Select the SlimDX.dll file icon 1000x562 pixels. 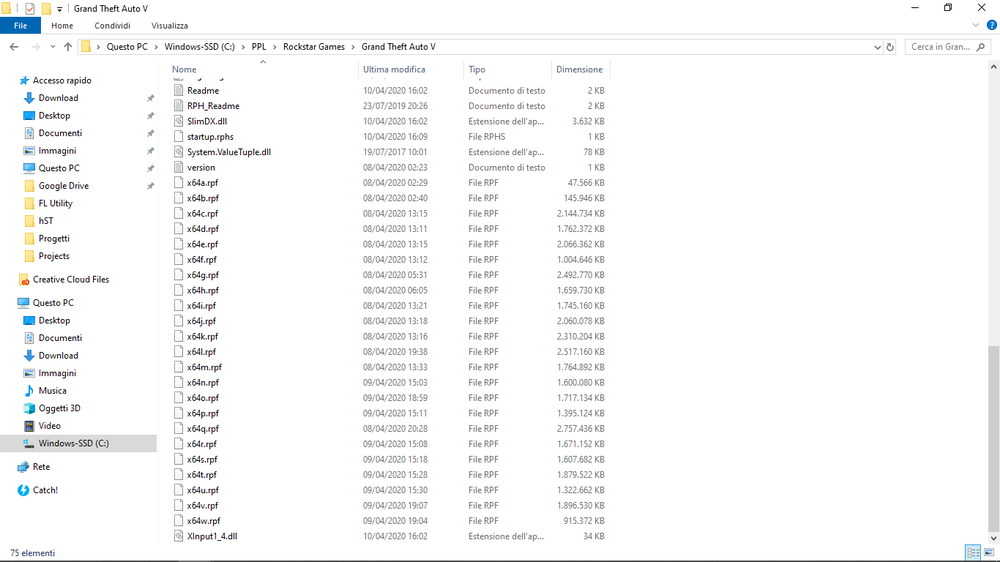click(x=179, y=121)
